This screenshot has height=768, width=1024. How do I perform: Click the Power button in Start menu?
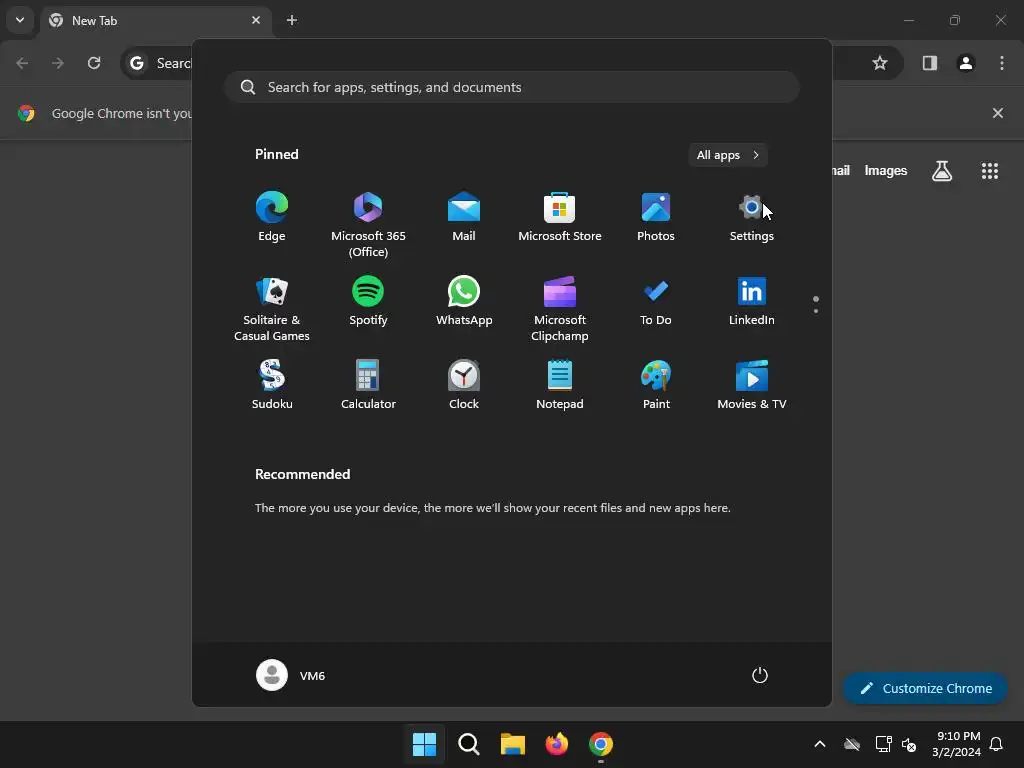coord(760,675)
